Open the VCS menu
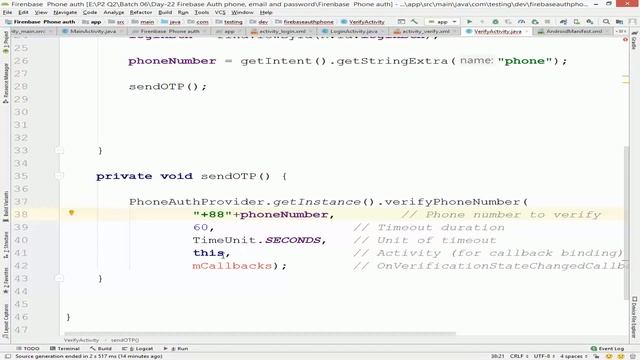This screenshot has height=360, width=640. (220, 12)
